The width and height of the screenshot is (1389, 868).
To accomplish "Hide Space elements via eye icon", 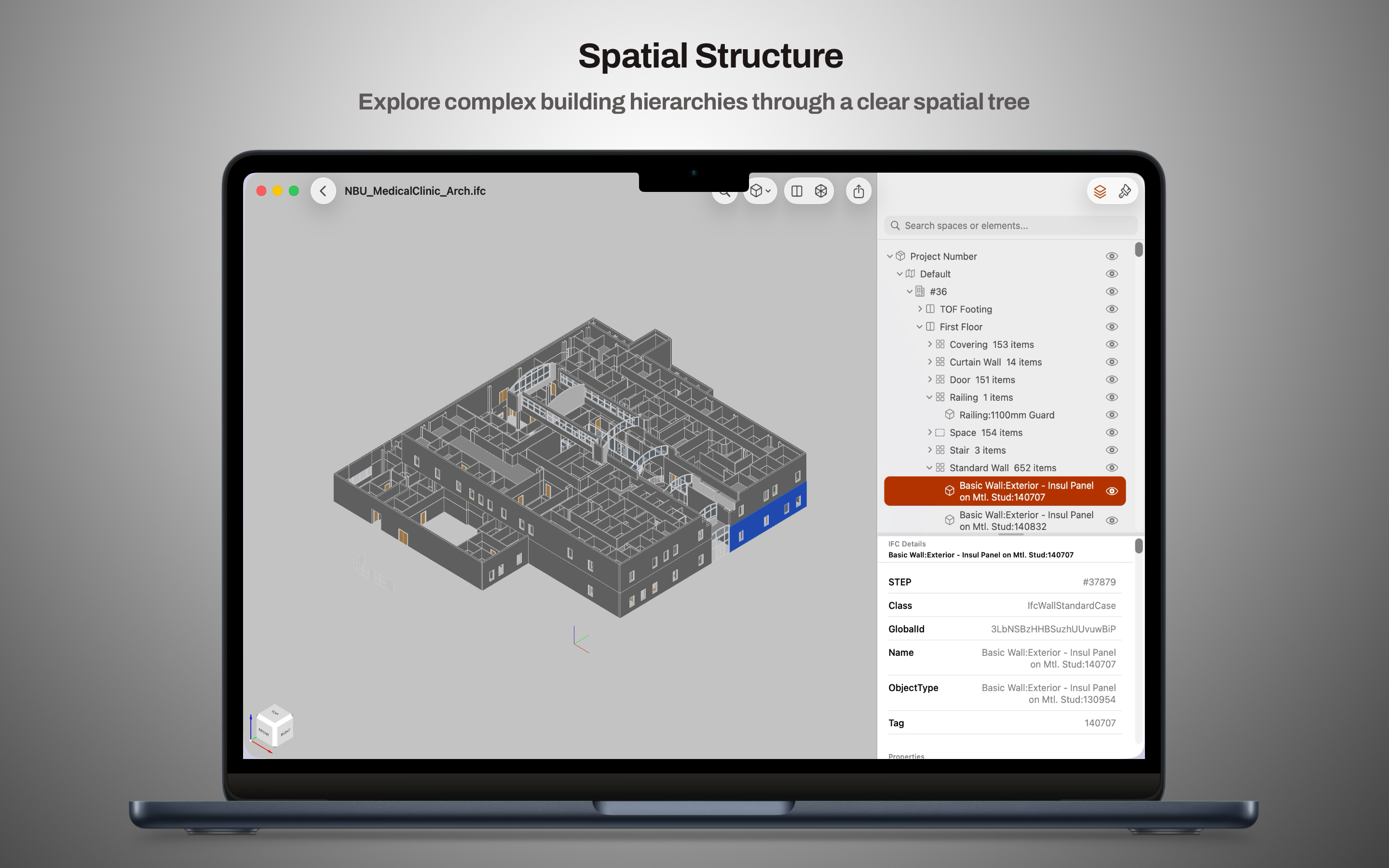I will (1112, 432).
